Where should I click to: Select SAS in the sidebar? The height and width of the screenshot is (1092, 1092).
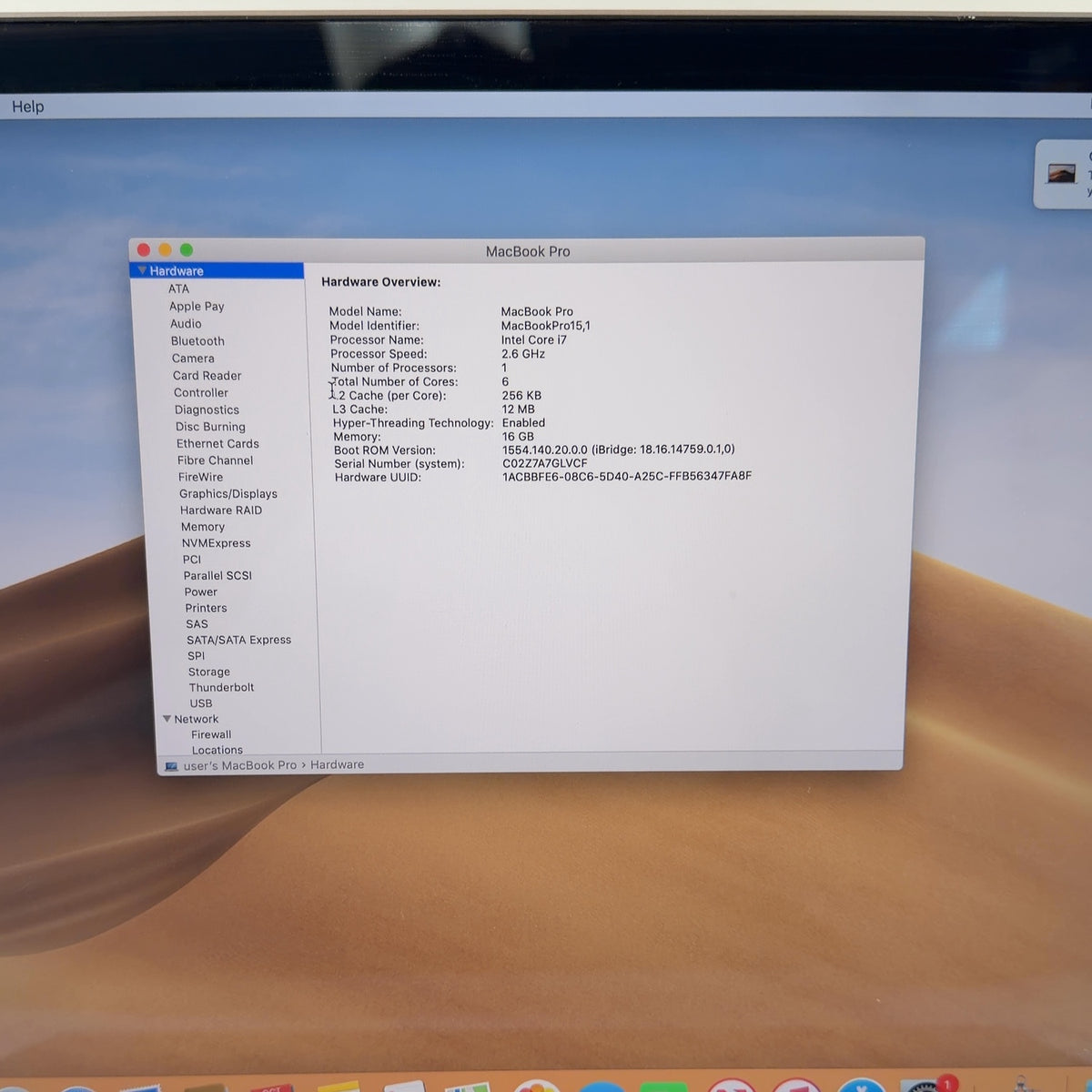197,624
